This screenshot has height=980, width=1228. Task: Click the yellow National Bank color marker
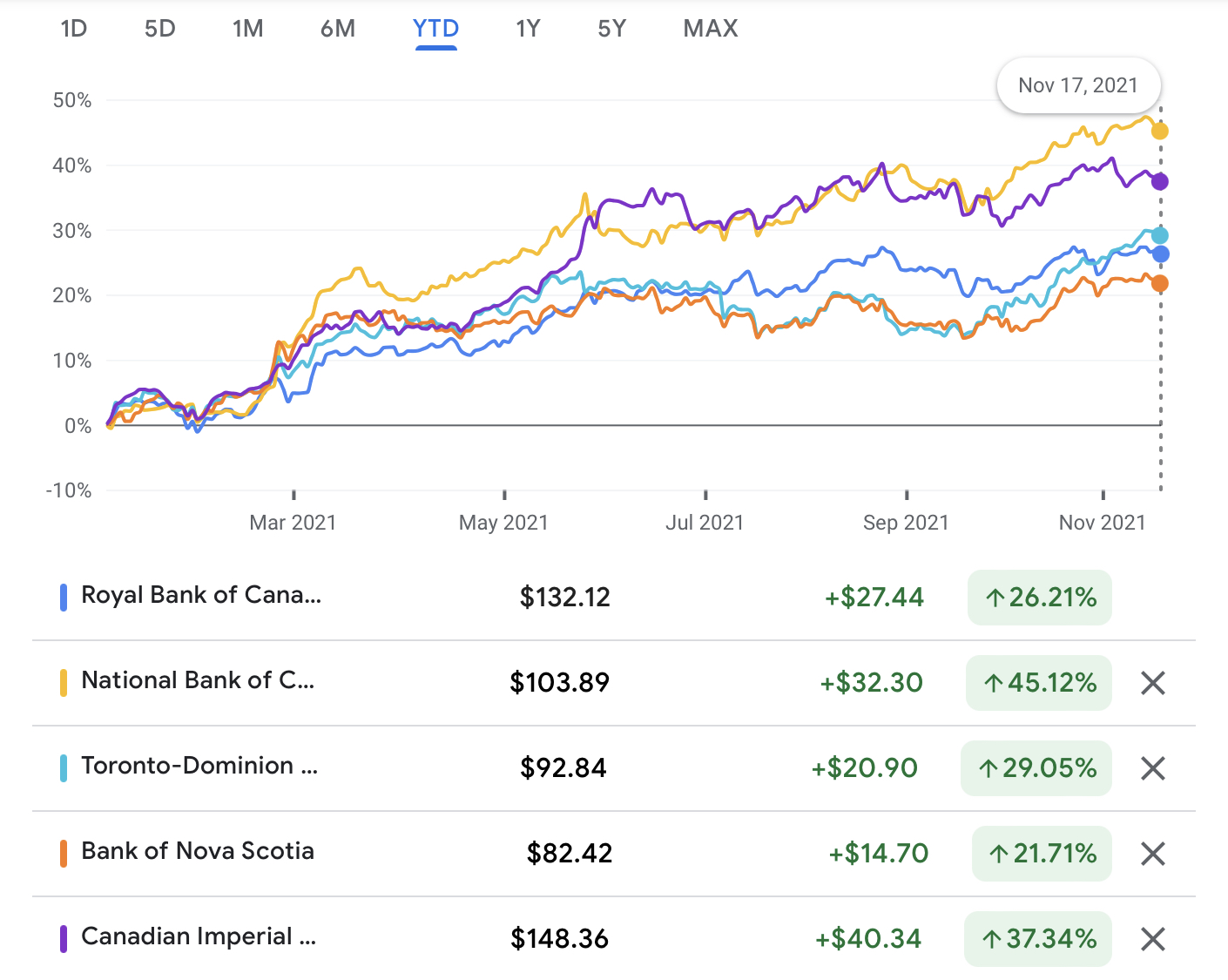[x=64, y=683]
